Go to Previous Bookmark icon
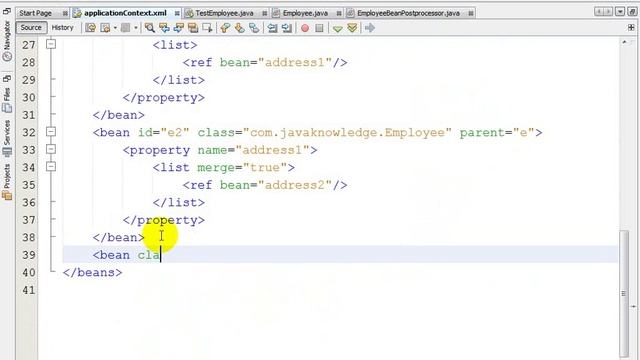The height and width of the screenshot is (360, 640). (x=225, y=28)
